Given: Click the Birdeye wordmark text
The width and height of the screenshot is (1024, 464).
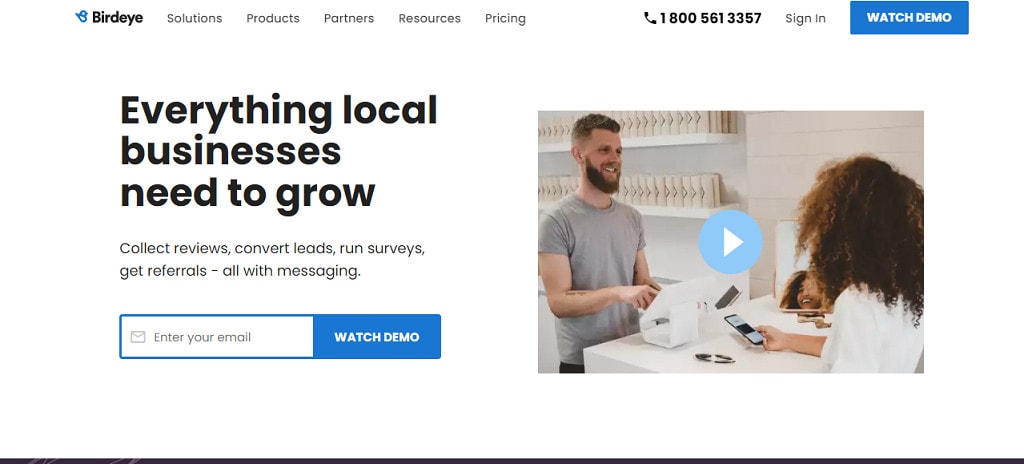Looking at the screenshot, I should (x=118, y=18).
